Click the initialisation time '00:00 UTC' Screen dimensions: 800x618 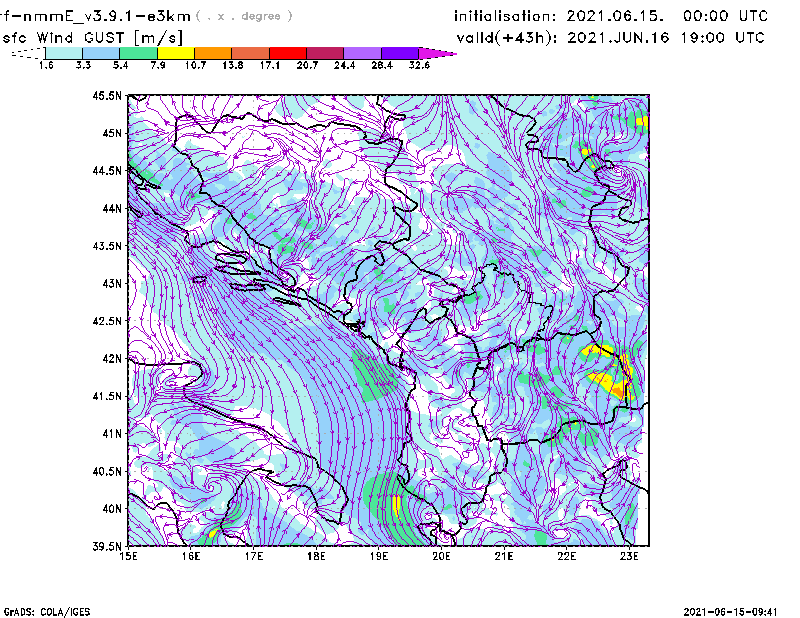(x=726, y=16)
